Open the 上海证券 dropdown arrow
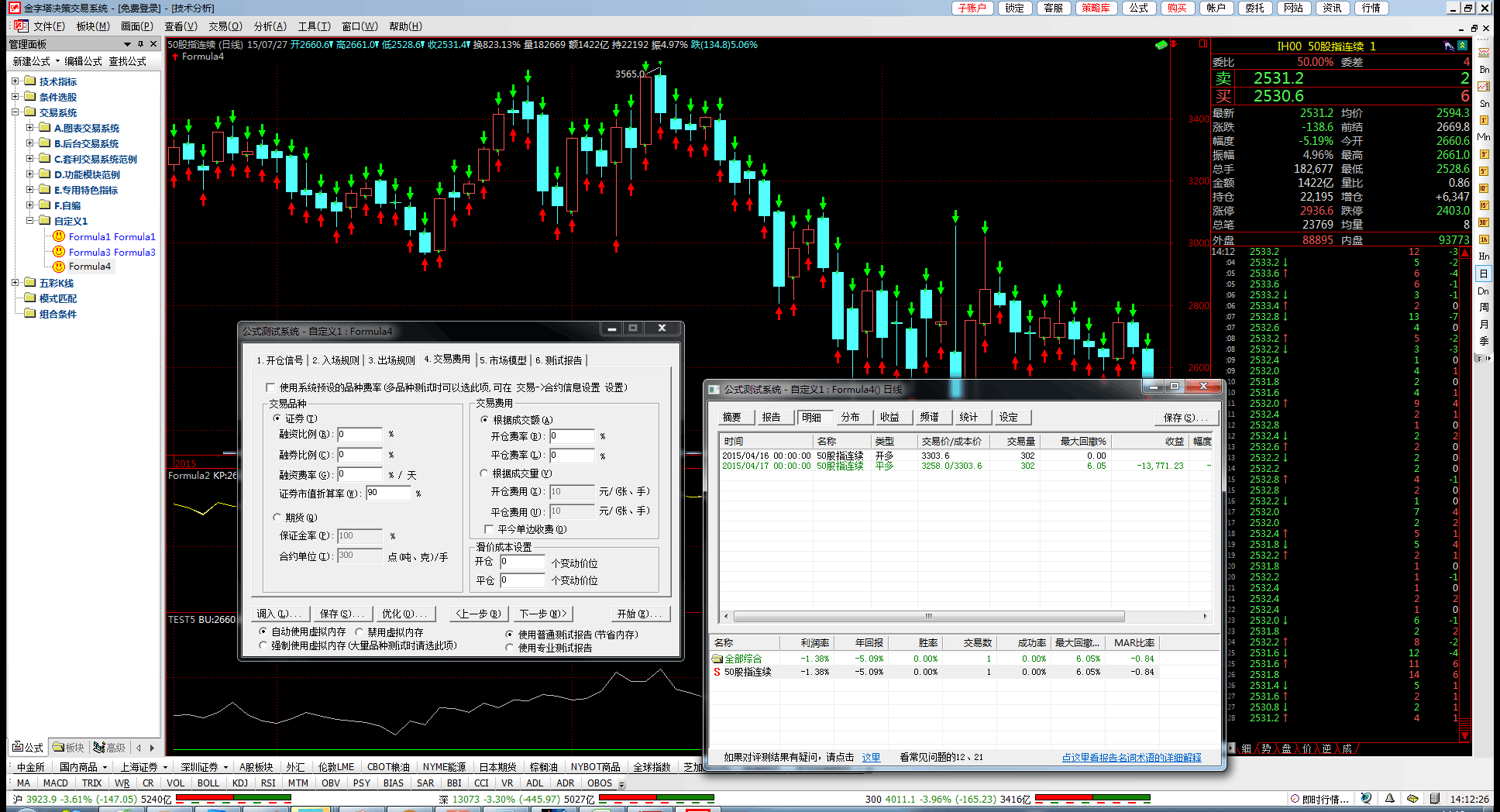Image resolution: width=1500 pixels, height=812 pixels. [x=166, y=767]
